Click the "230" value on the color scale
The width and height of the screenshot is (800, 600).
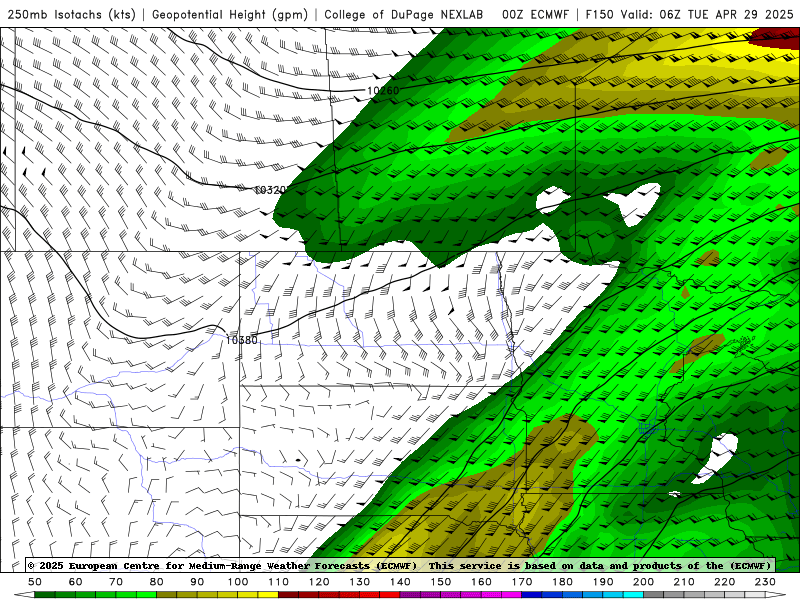point(765,582)
